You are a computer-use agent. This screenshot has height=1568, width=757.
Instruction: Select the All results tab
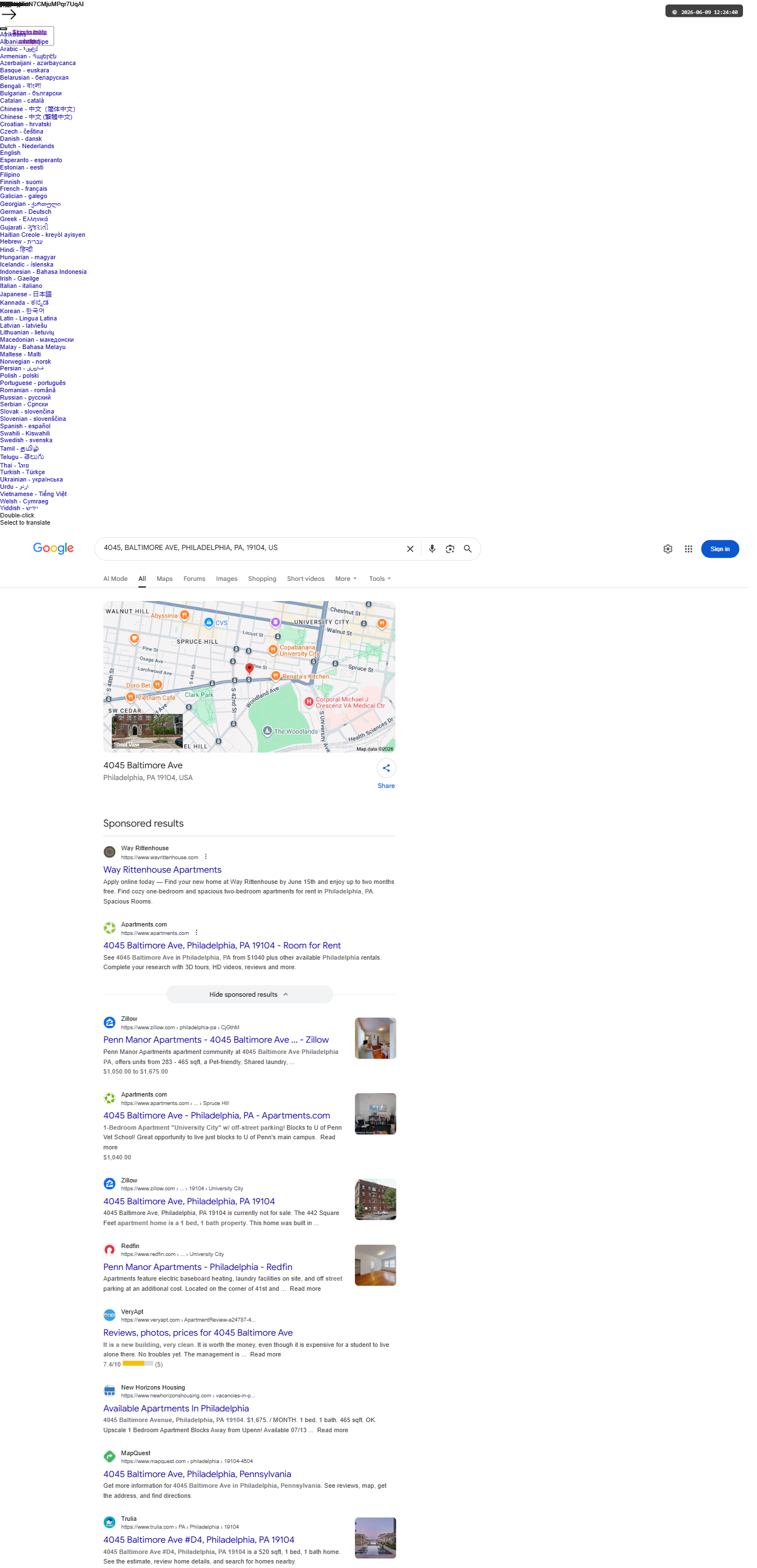tap(142, 579)
